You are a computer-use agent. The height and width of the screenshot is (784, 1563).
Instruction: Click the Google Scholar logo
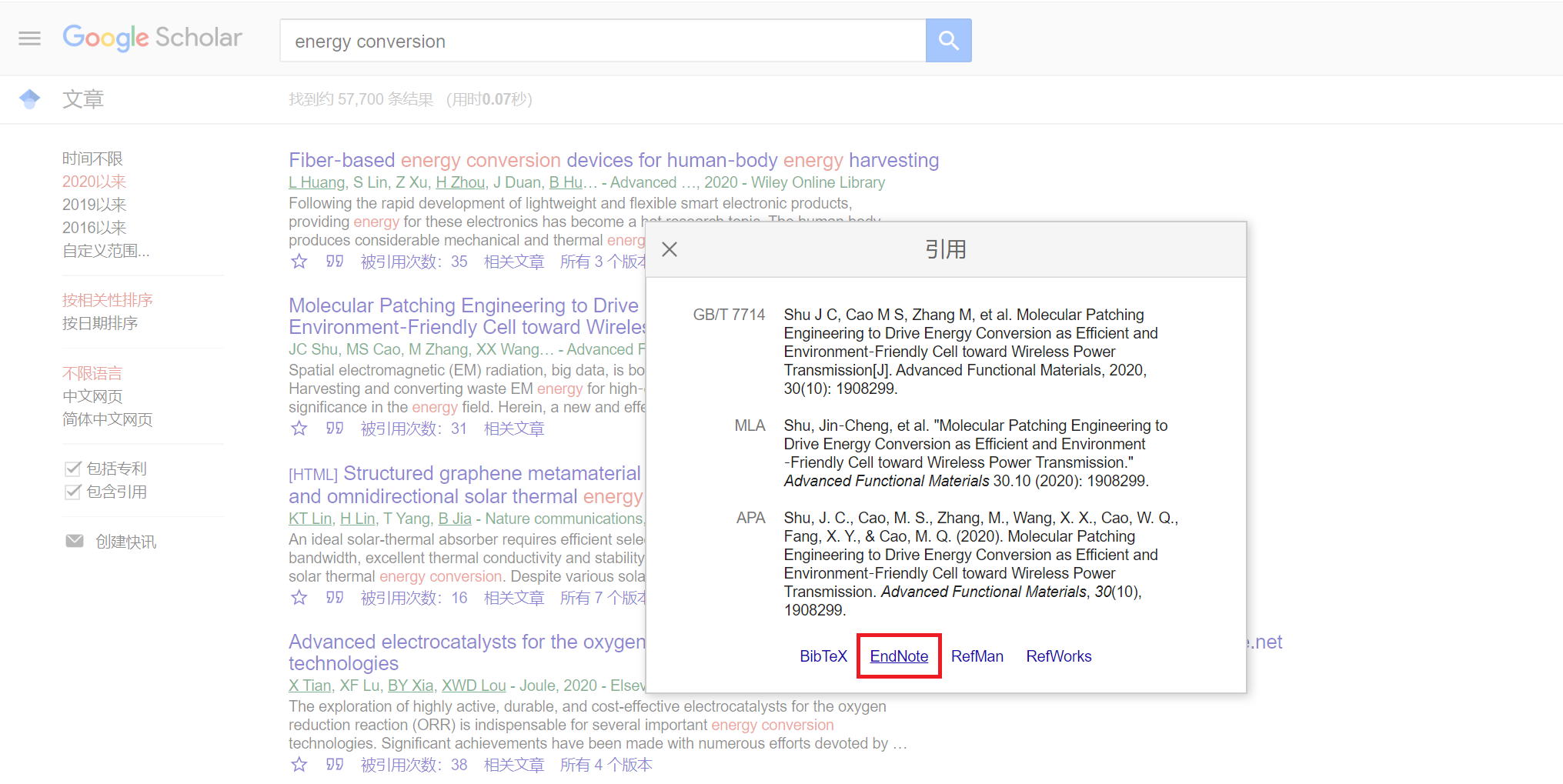coord(152,38)
